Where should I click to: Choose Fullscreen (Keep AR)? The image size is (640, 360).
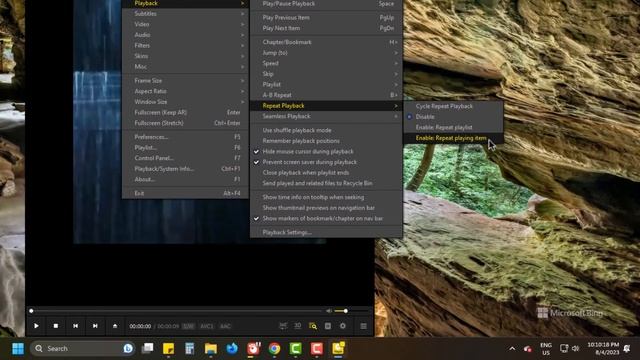(x=185, y=112)
